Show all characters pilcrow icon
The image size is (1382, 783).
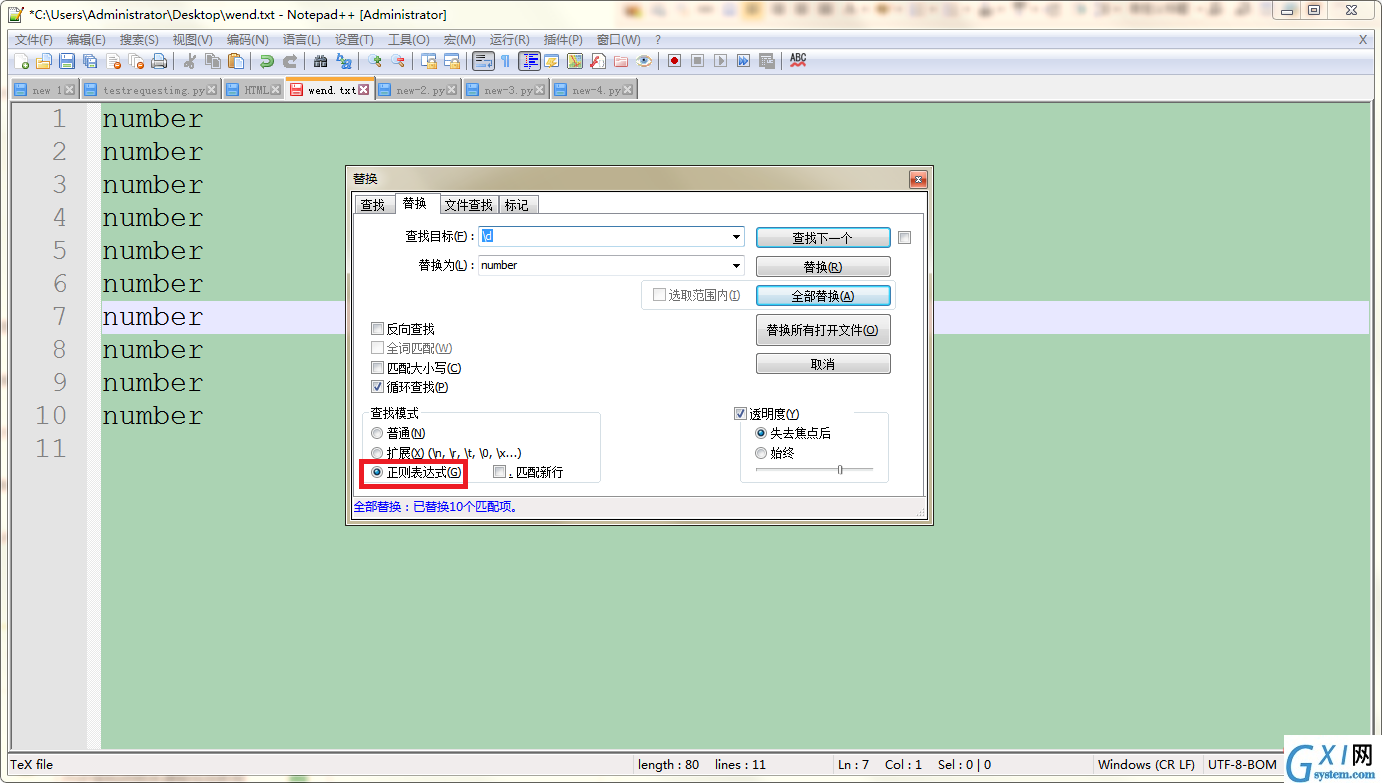pos(505,61)
